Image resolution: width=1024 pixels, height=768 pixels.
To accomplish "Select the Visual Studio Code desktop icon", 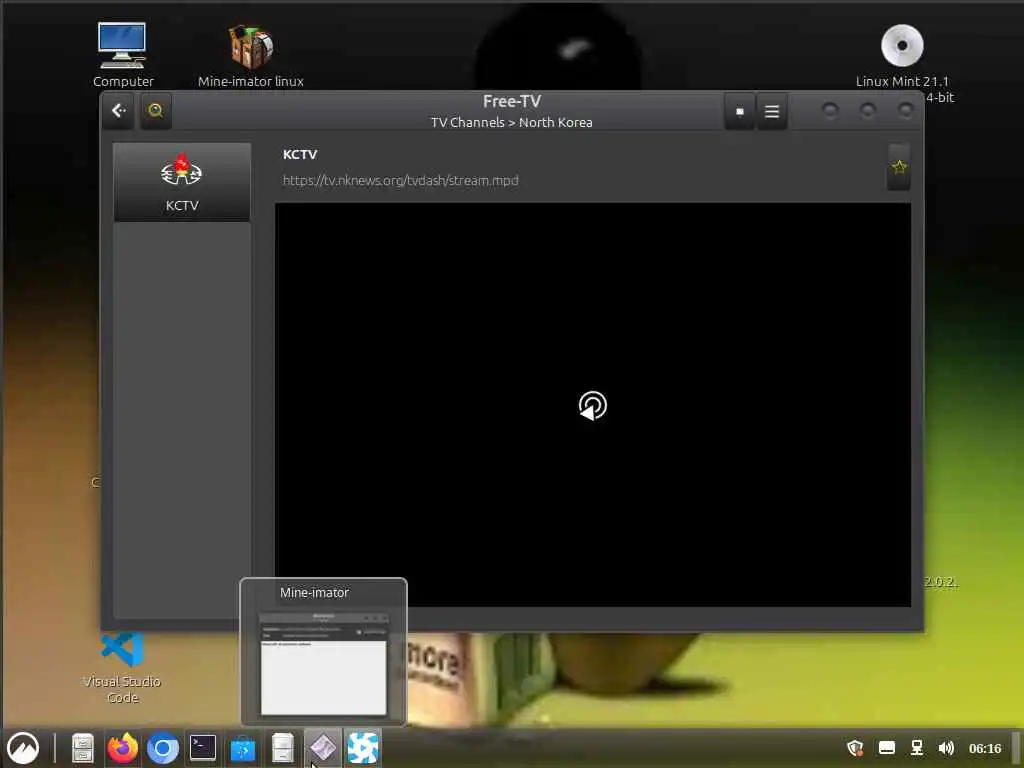I will click(x=122, y=669).
